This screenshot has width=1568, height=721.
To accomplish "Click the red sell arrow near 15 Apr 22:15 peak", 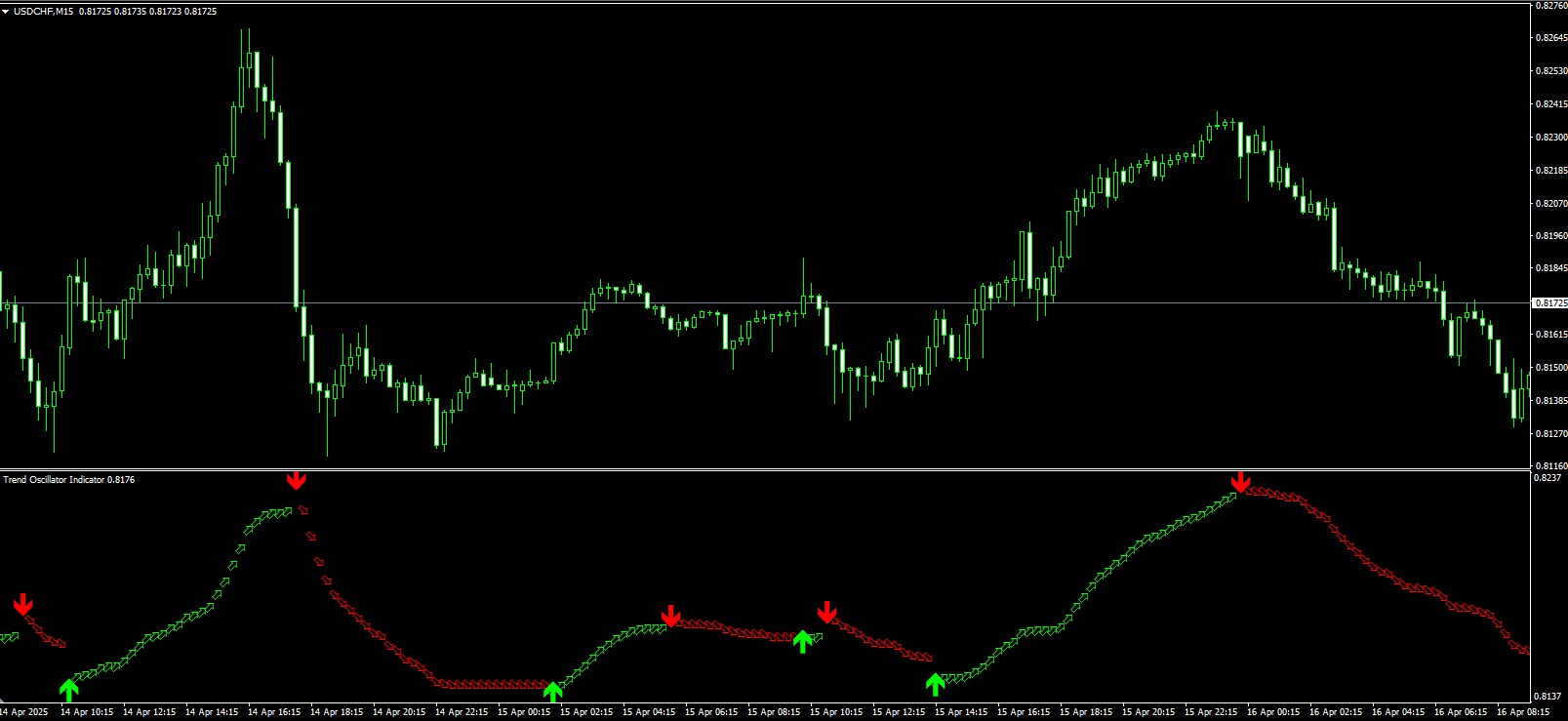I will 1240,482.
